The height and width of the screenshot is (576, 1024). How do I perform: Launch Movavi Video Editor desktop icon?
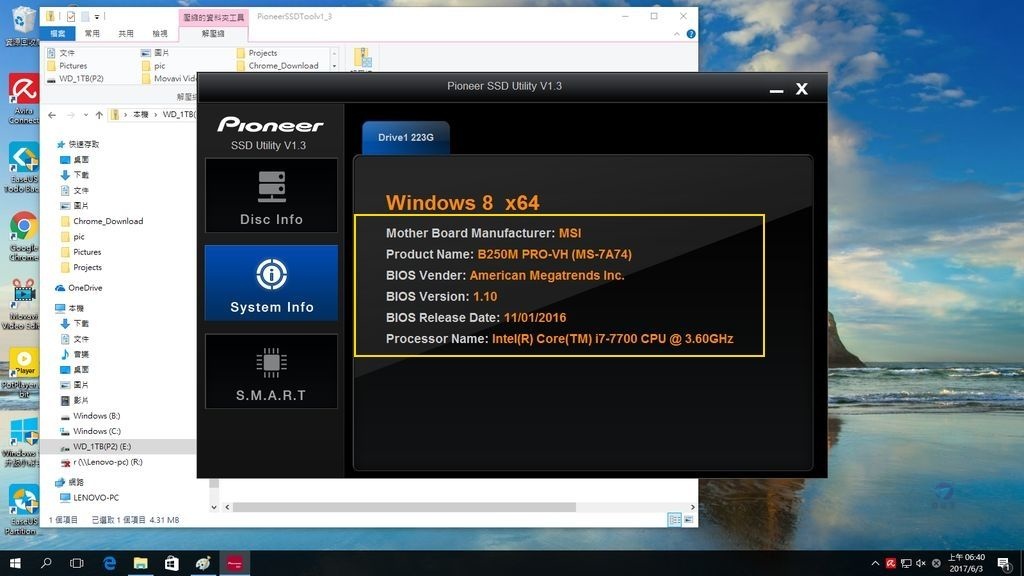pyautogui.click(x=23, y=304)
